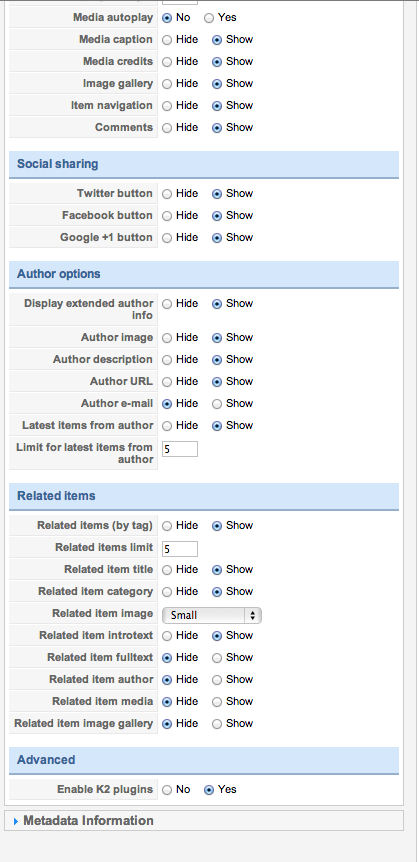The image size is (419, 862).
Task: Set Enable K2 plugins to No
Action: (167, 790)
